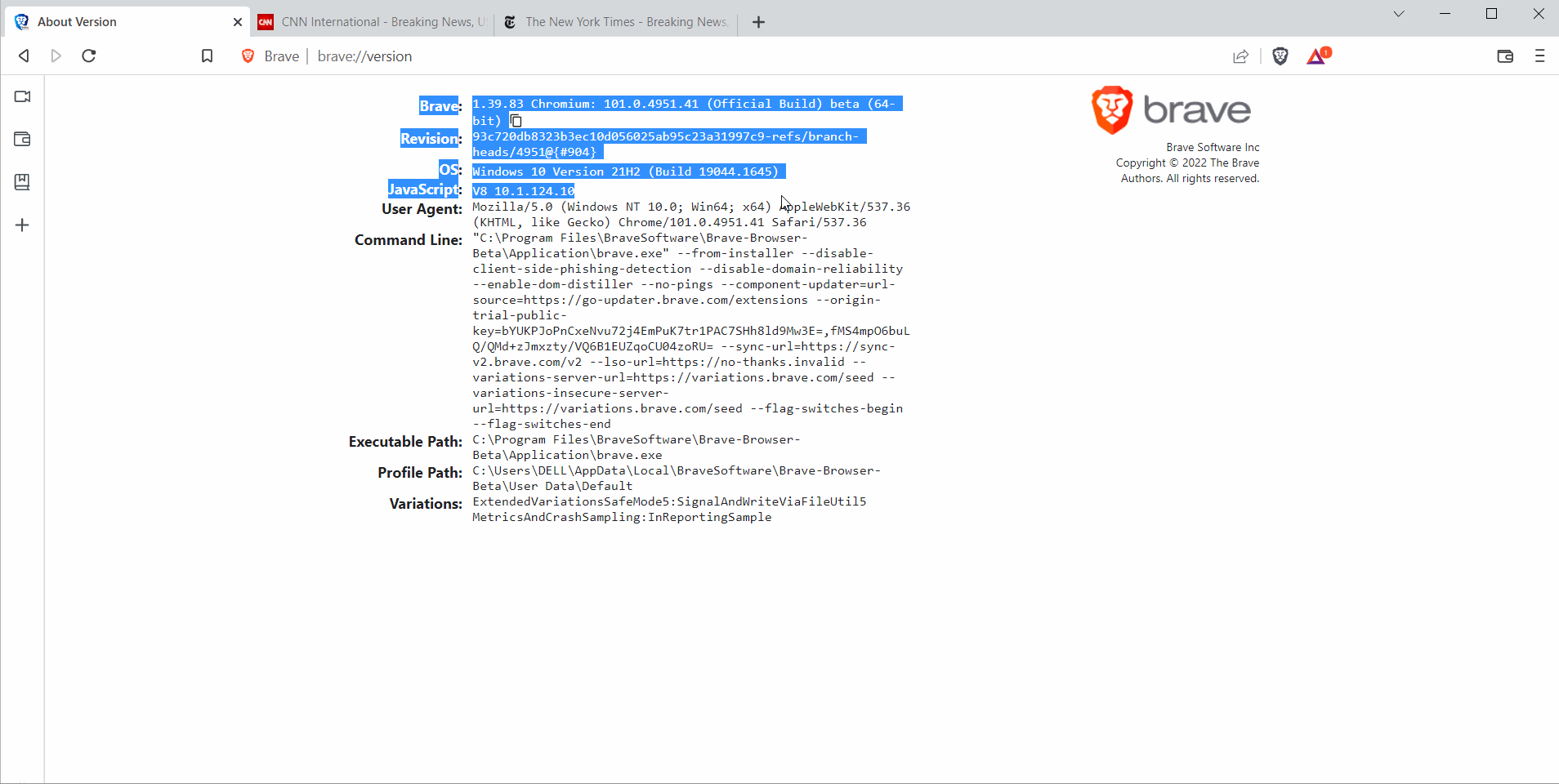Open Brave Talk from the sidebar
This screenshot has width=1559, height=784.
pos(22,96)
